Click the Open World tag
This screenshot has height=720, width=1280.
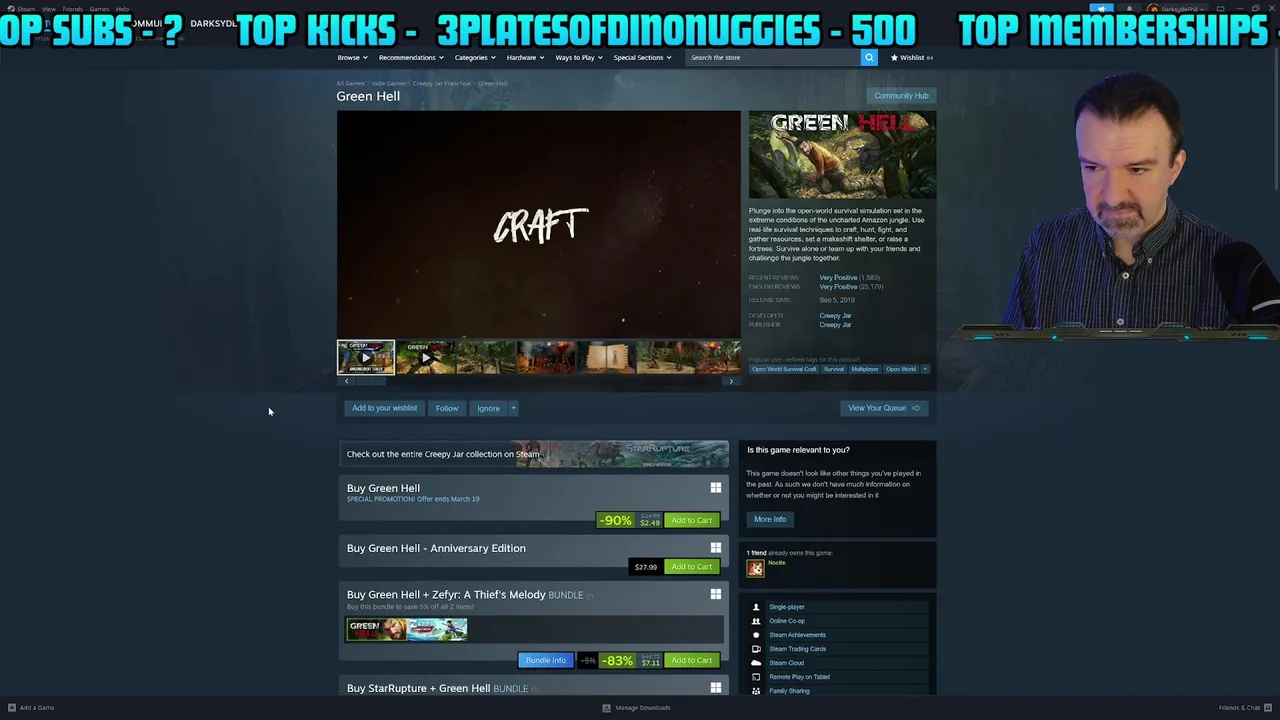pos(901,369)
